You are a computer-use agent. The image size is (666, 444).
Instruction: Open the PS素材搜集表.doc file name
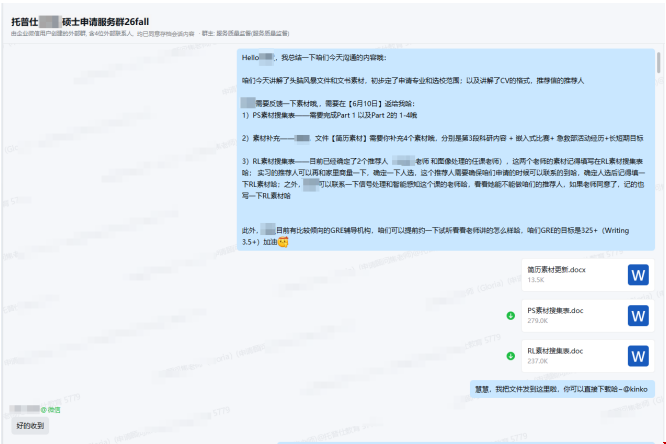pyautogui.click(x=555, y=310)
